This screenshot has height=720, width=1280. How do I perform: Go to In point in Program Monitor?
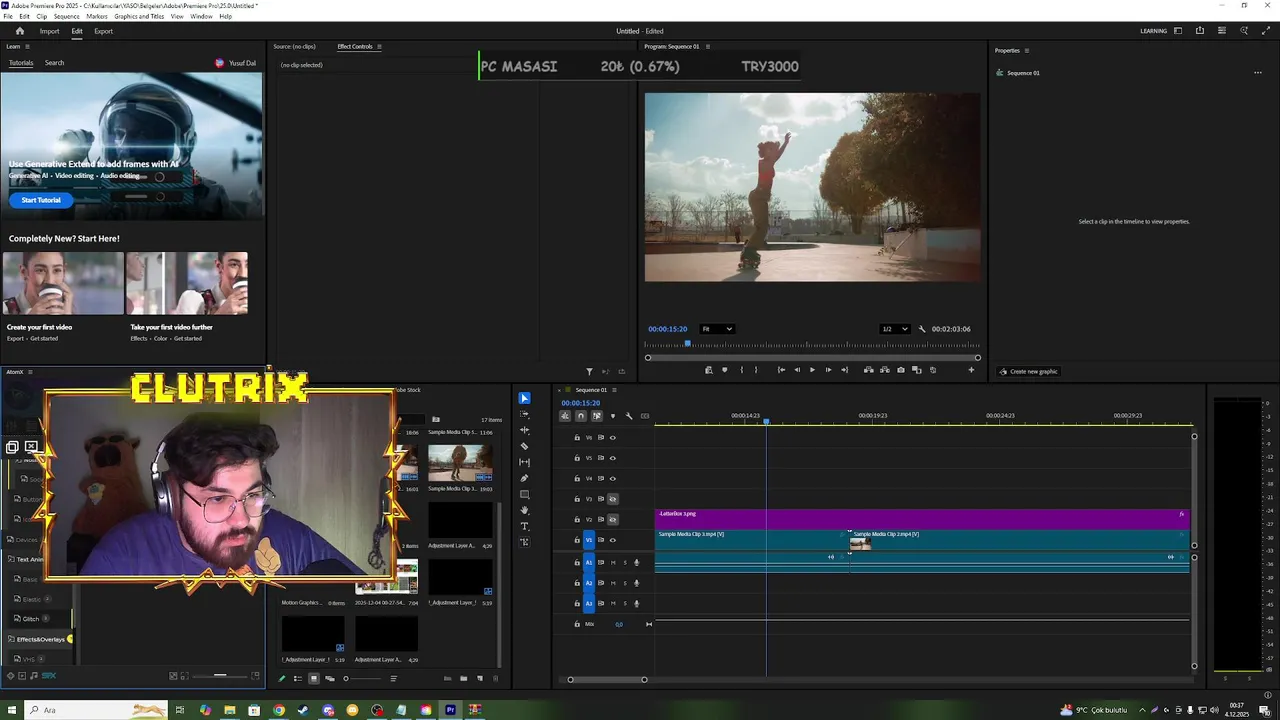point(781,370)
